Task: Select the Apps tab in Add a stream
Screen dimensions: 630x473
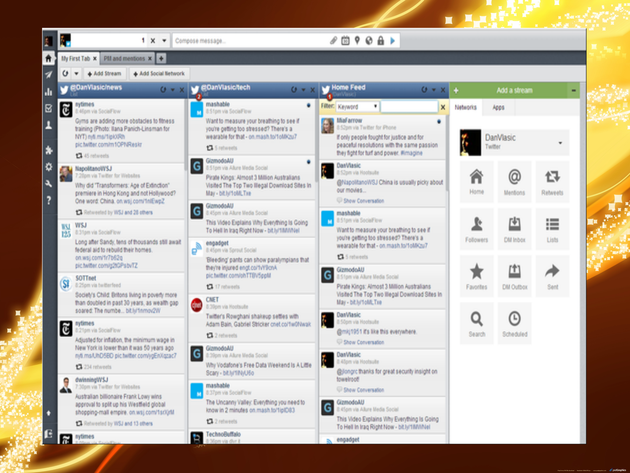Action: 498,107
